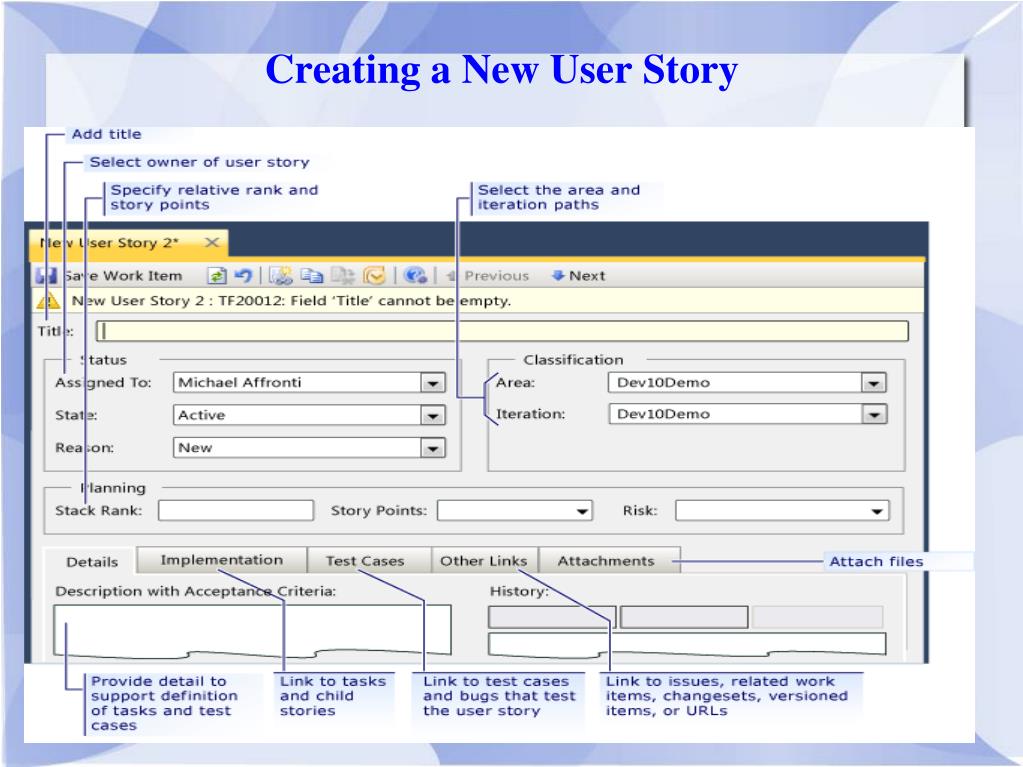The width and height of the screenshot is (1023, 767).
Task: Go to Previous work item
Action: point(488,276)
